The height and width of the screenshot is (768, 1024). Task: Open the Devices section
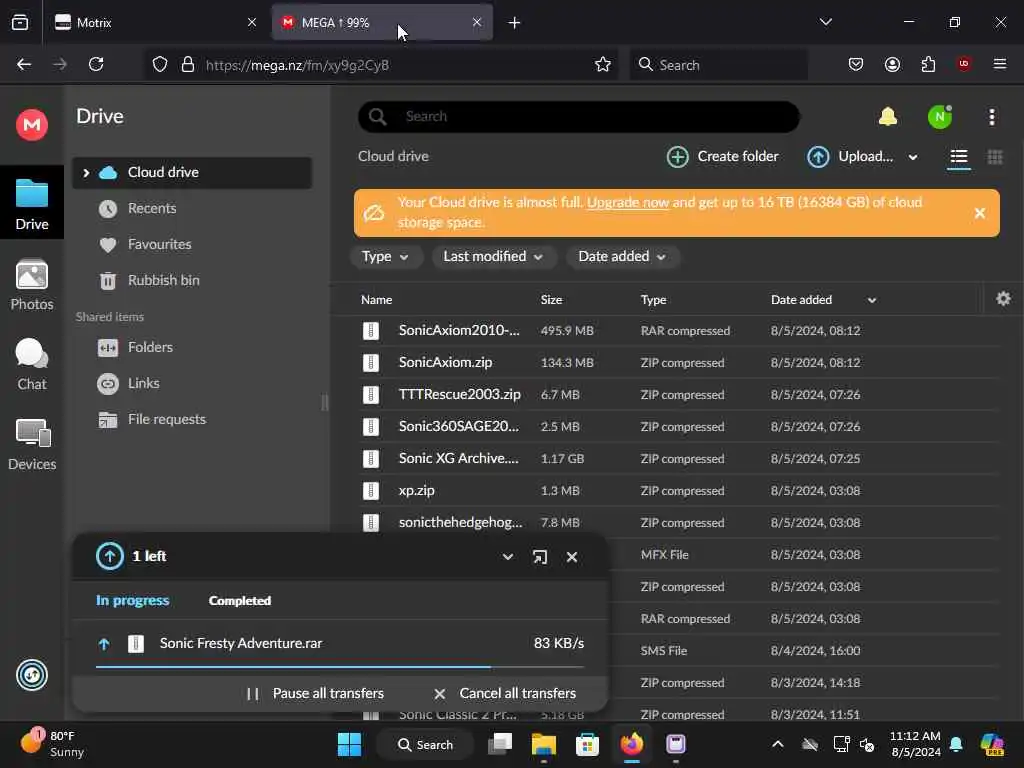(31, 444)
